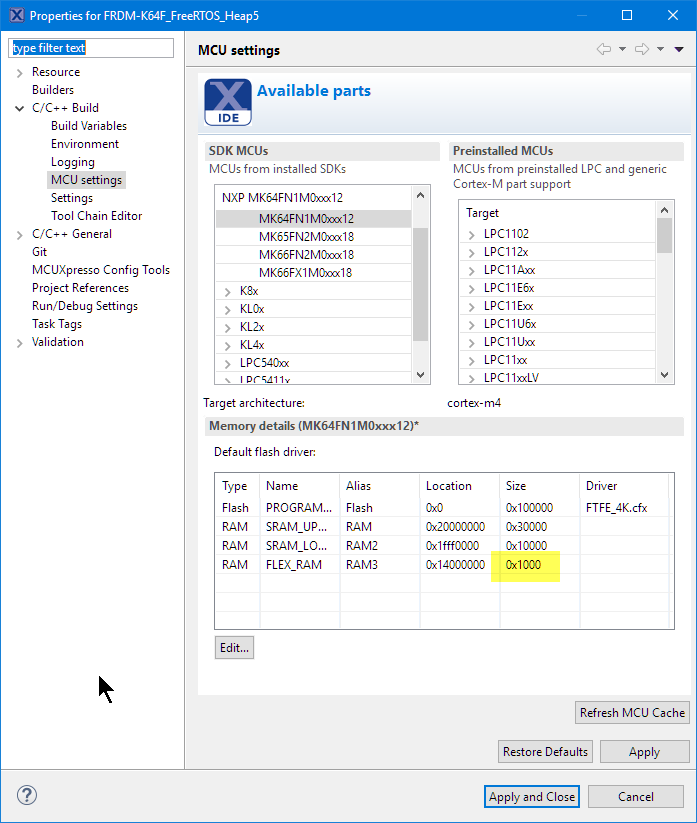The image size is (697, 823).
Task: Open the back history dropdown arrow
Action: coord(622,49)
